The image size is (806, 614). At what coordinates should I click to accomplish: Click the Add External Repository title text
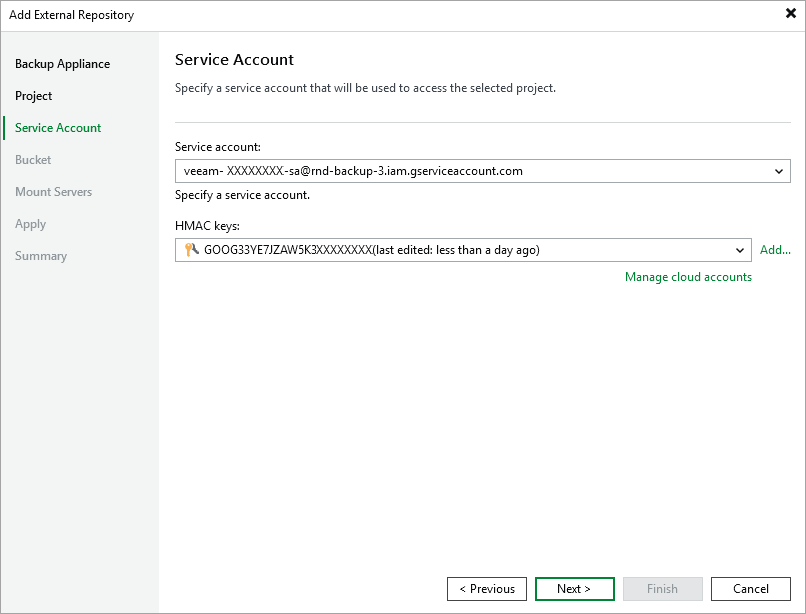[x=71, y=15]
